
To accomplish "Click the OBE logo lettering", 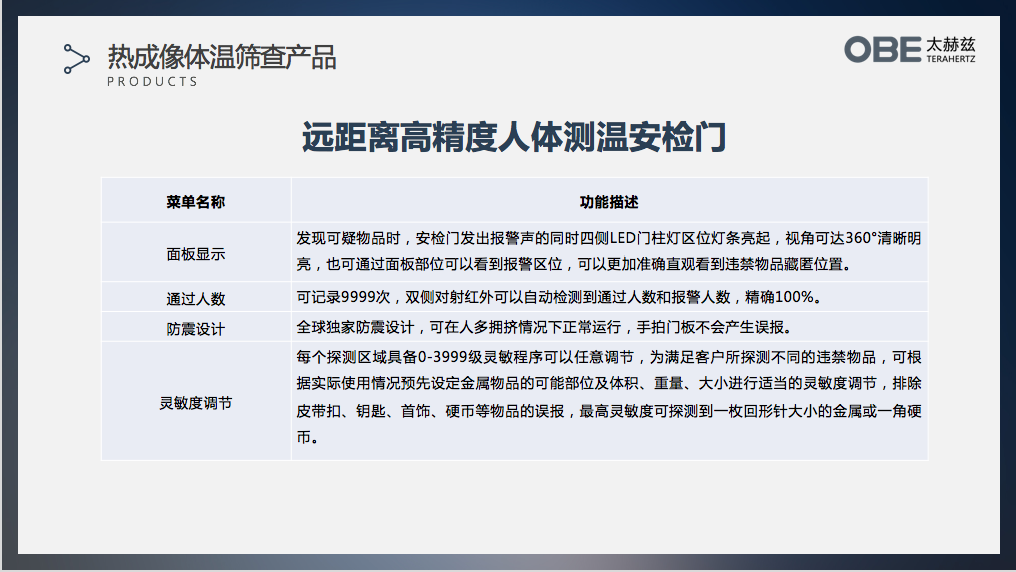I will [882, 50].
